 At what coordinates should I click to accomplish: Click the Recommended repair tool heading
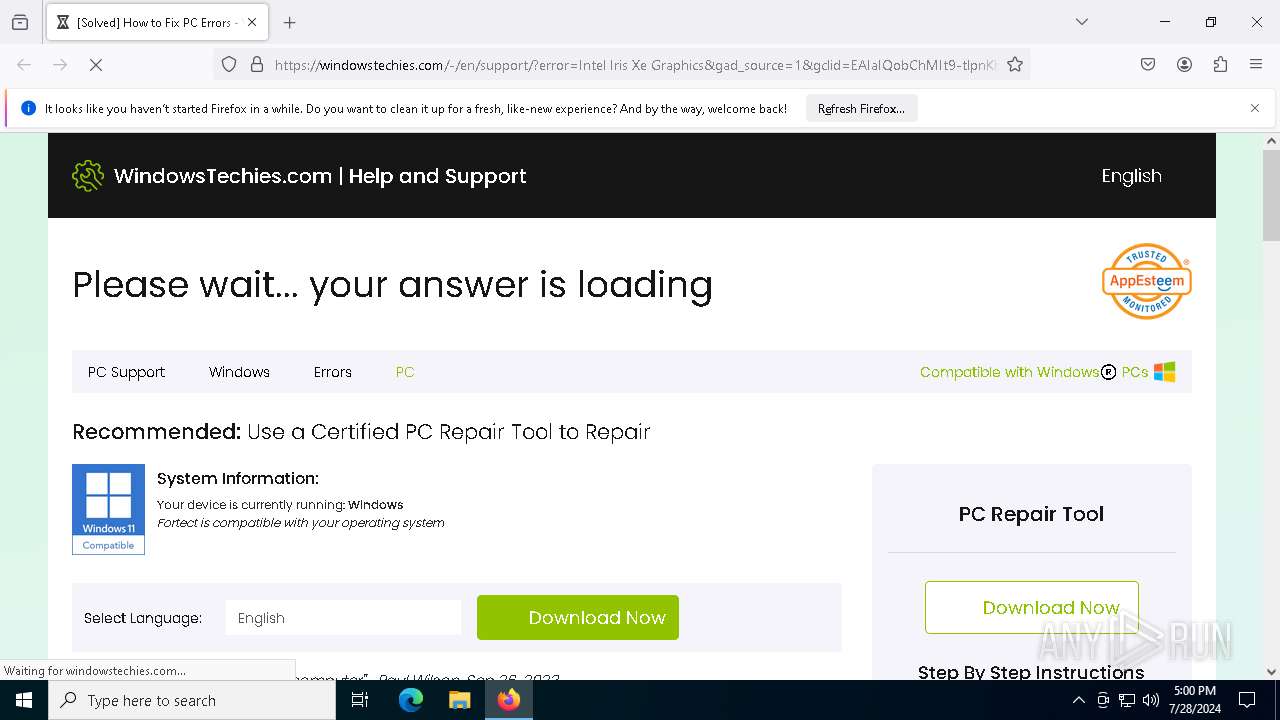click(x=361, y=432)
